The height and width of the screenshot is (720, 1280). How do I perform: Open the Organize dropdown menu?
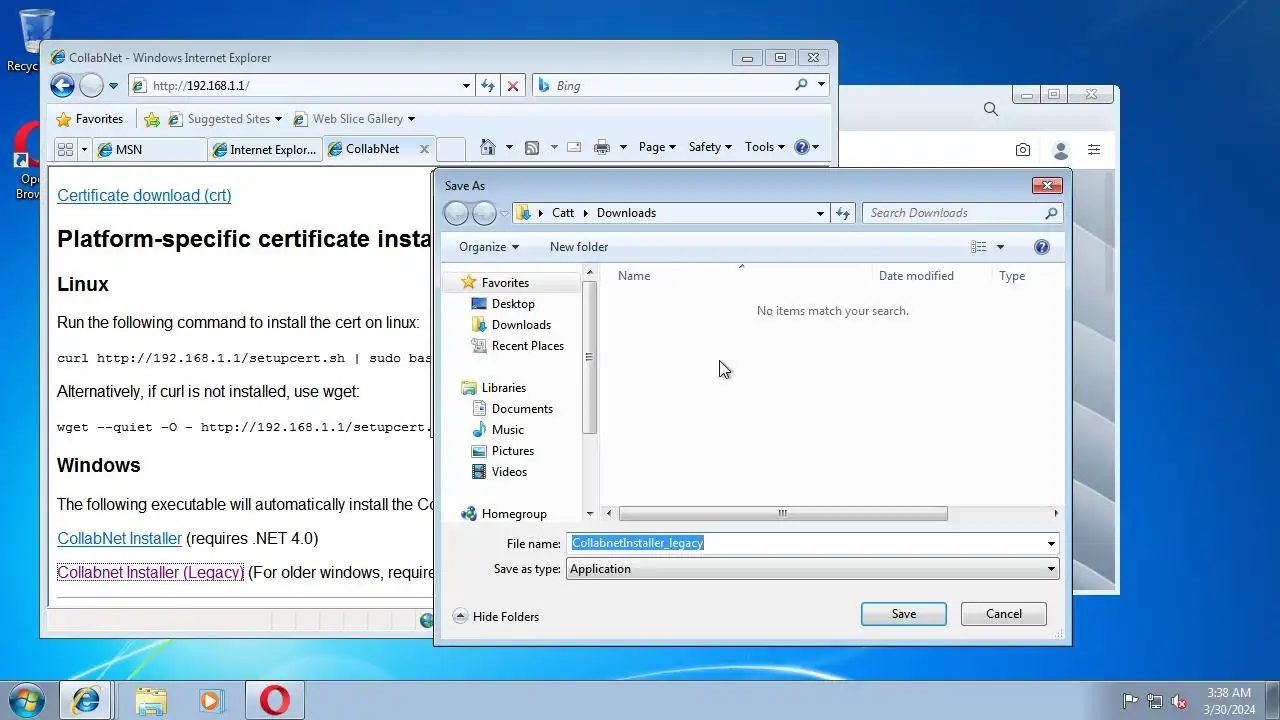pos(489,247)
